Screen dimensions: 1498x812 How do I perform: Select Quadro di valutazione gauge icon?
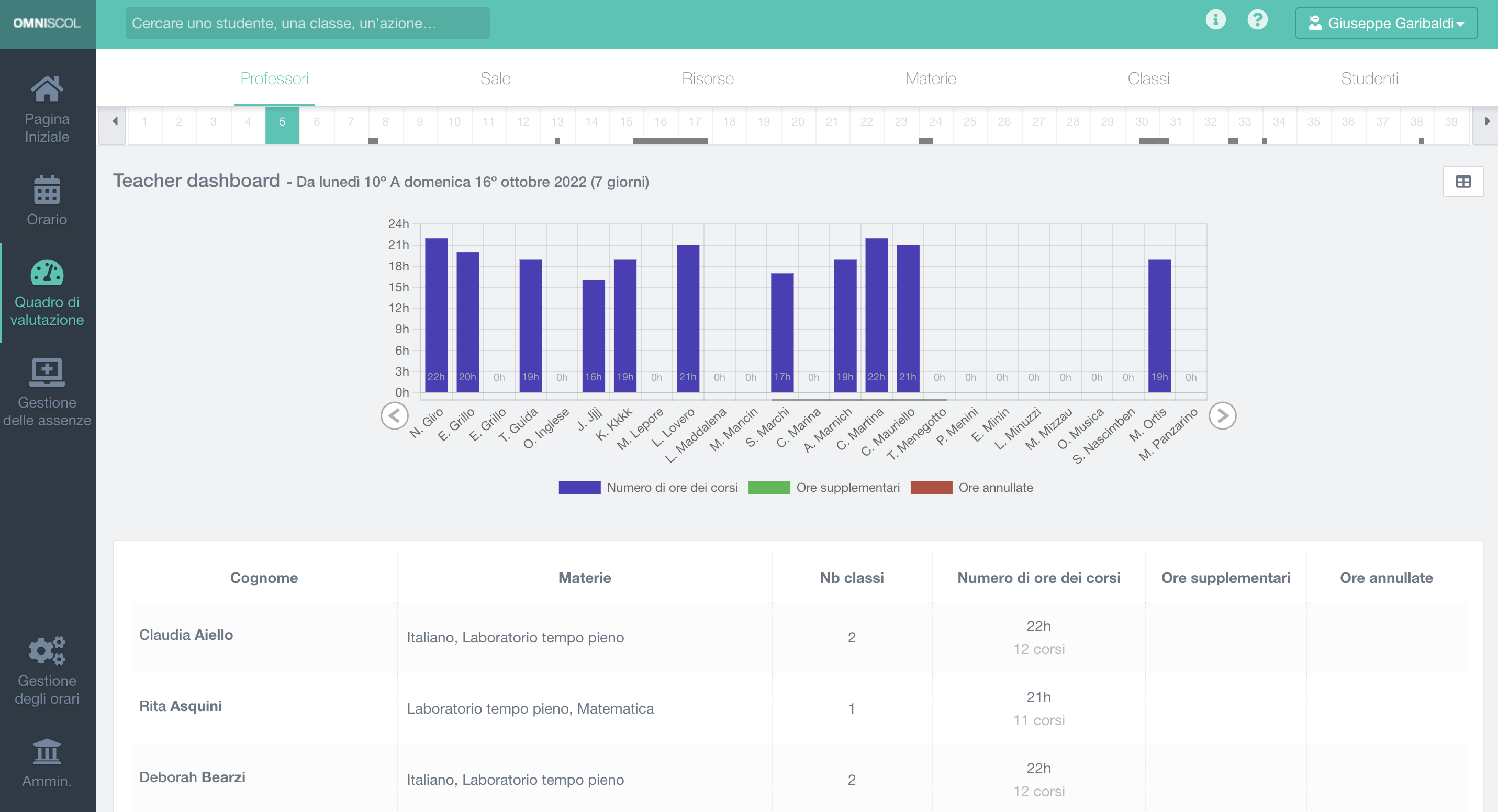(x=47, y=273)
